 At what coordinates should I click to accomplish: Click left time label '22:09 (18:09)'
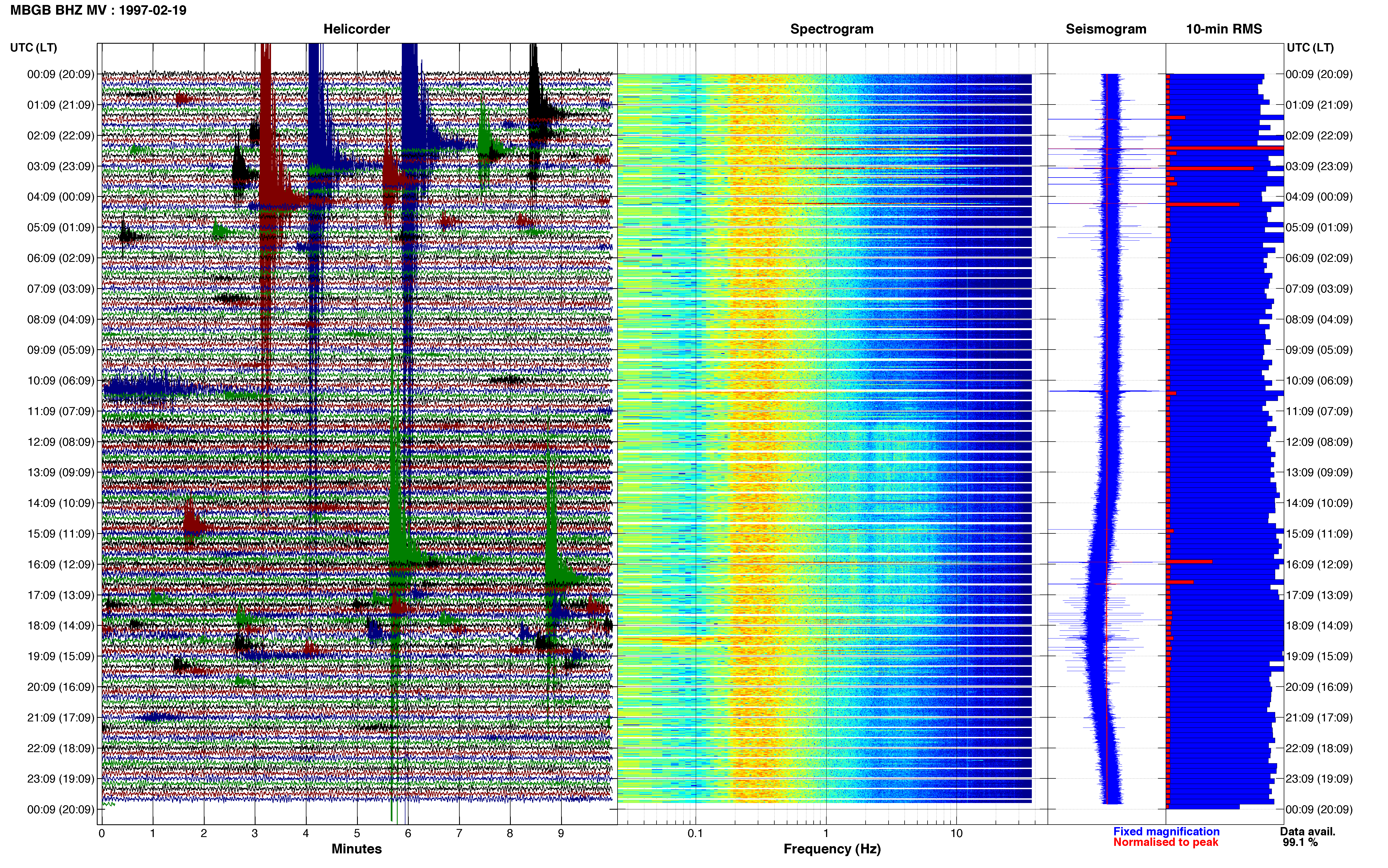(x=60, y=748)
